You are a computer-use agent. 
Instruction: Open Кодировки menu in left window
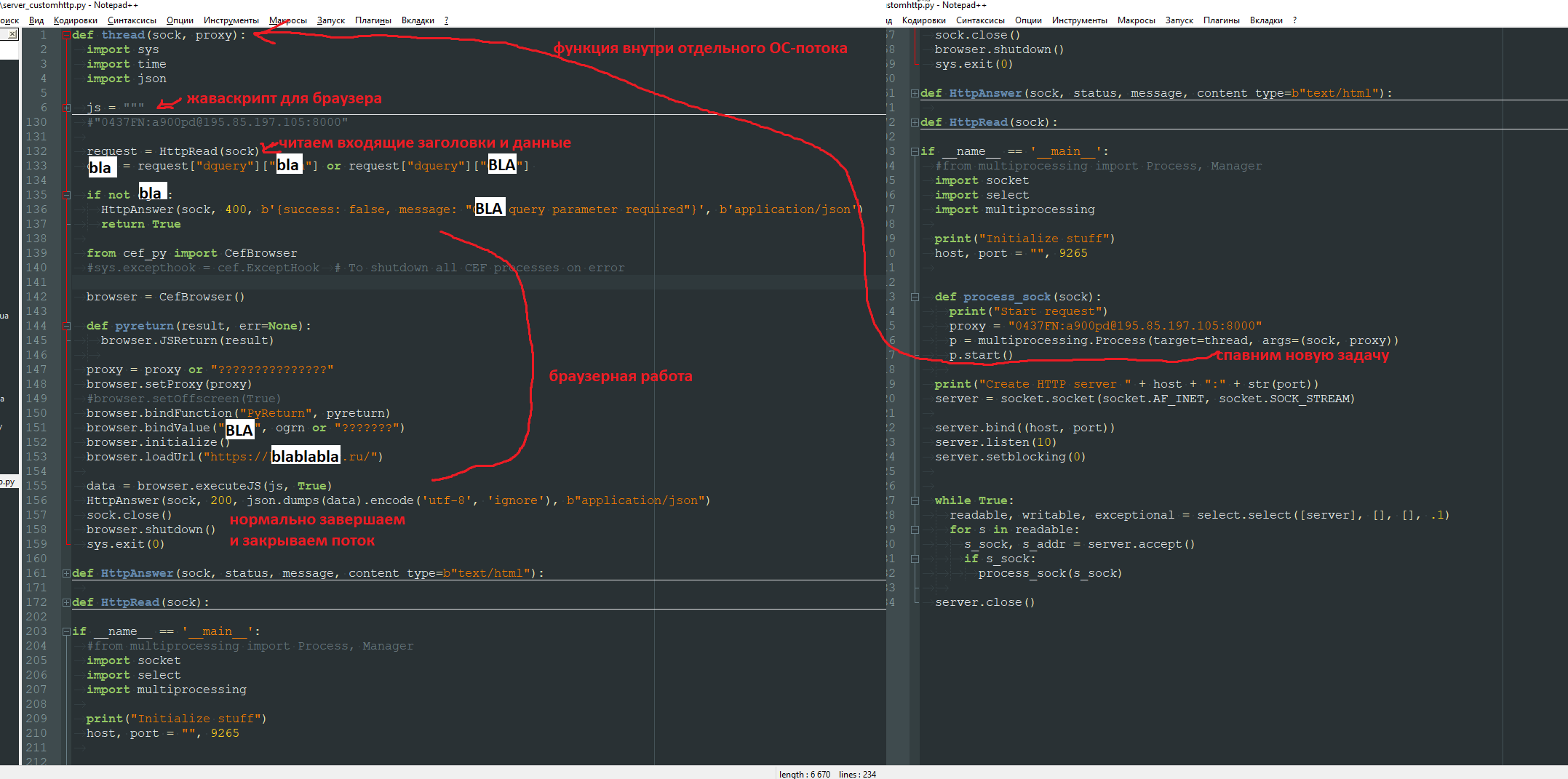76,20
